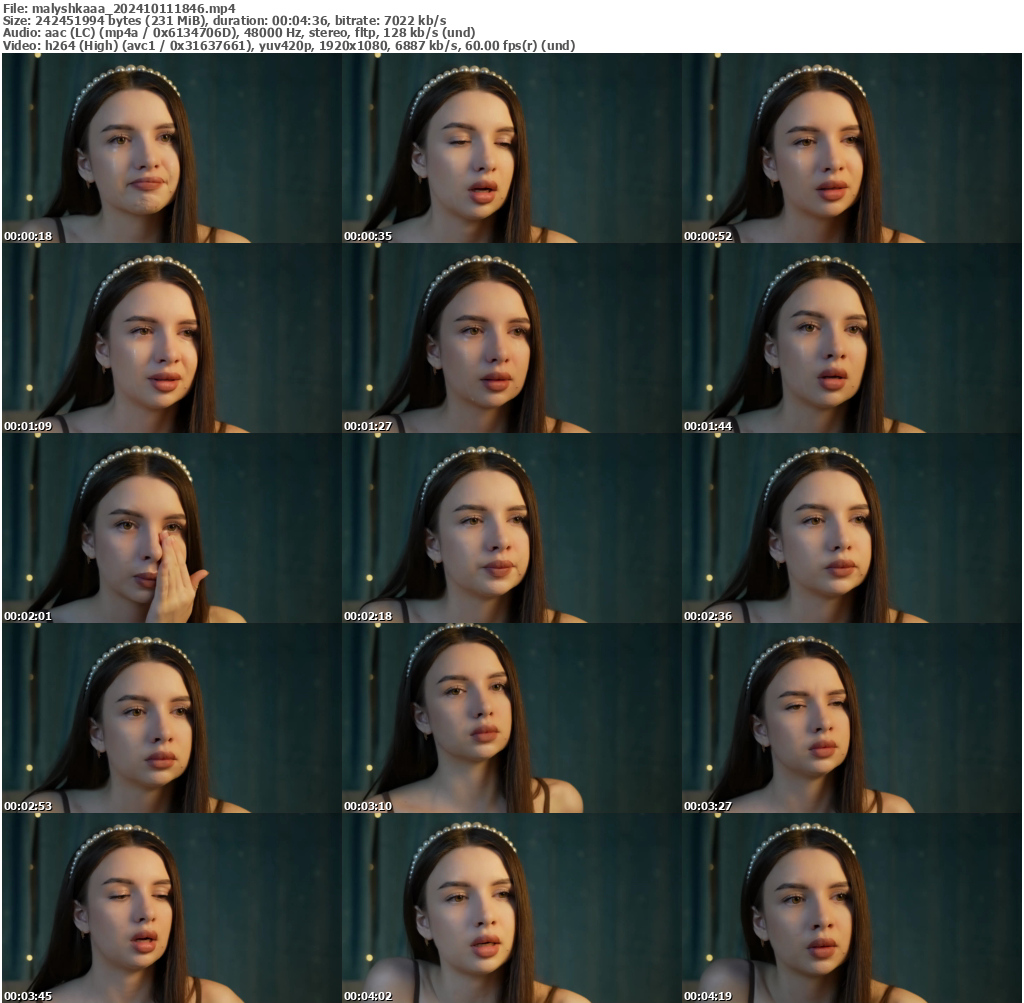Select the thumbnail at 00:04:02
The image size is (1024, 1003).
[512, 908]
